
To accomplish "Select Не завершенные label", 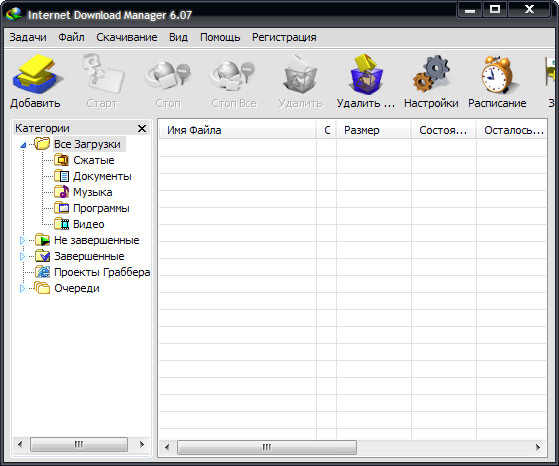I will click(97, 240).
